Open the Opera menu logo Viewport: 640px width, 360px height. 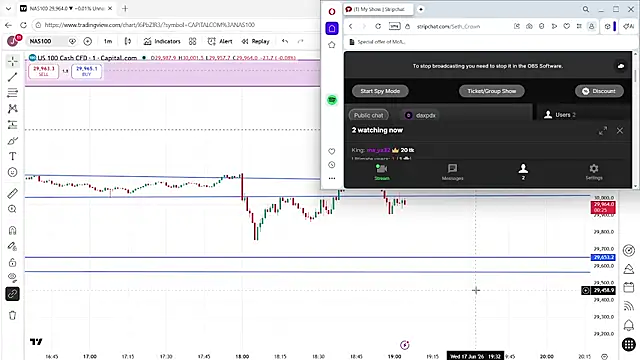(332, 11)
